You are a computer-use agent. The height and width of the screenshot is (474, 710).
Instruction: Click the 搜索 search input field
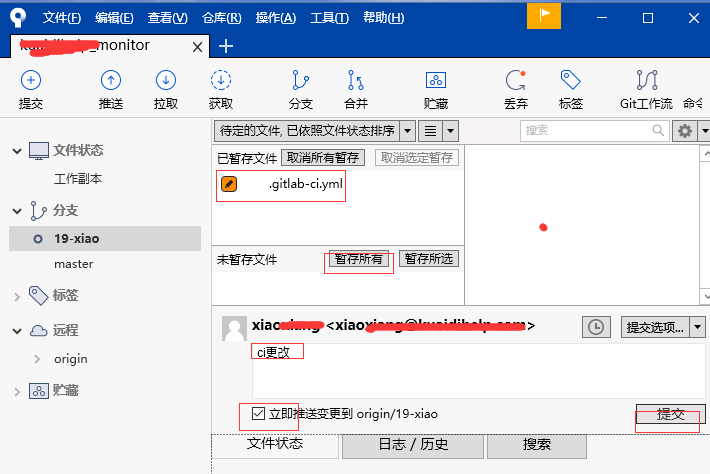pyautogui.click(x=595, y=131)
